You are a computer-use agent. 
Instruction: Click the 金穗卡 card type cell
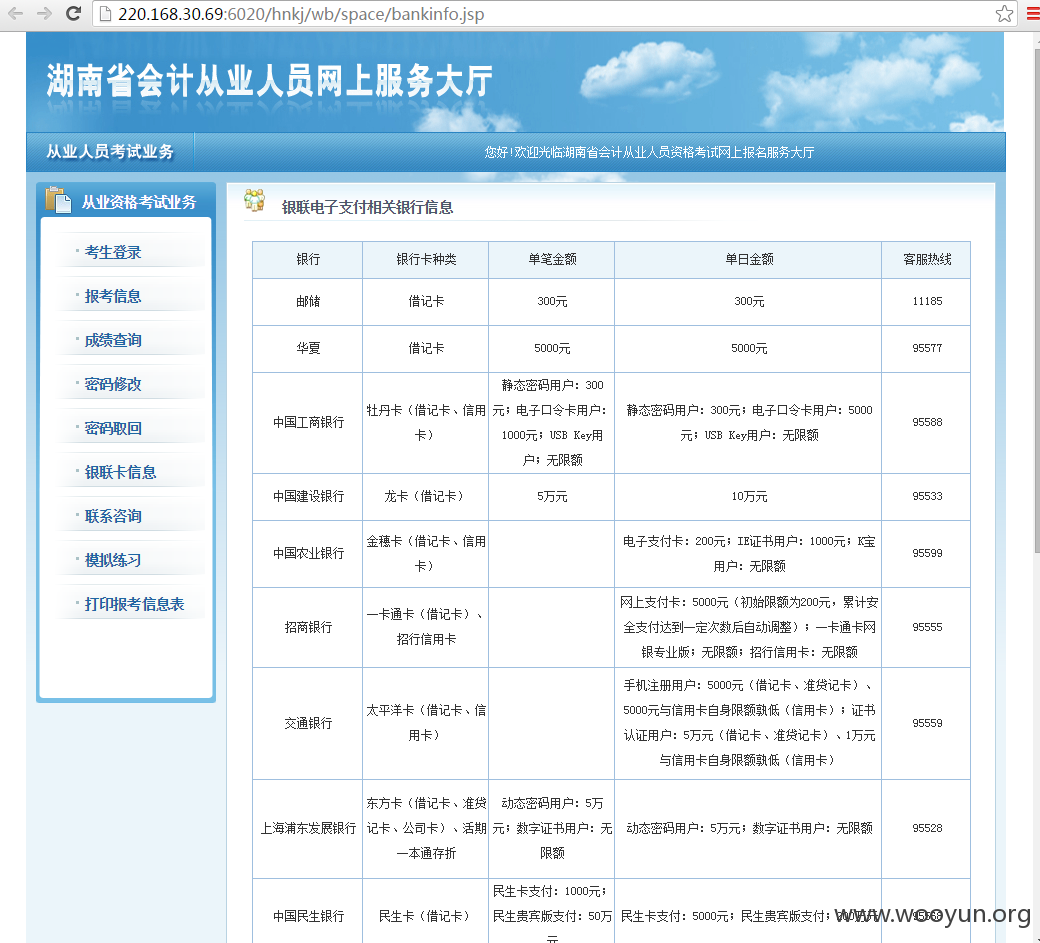click(x=426, y=554)
